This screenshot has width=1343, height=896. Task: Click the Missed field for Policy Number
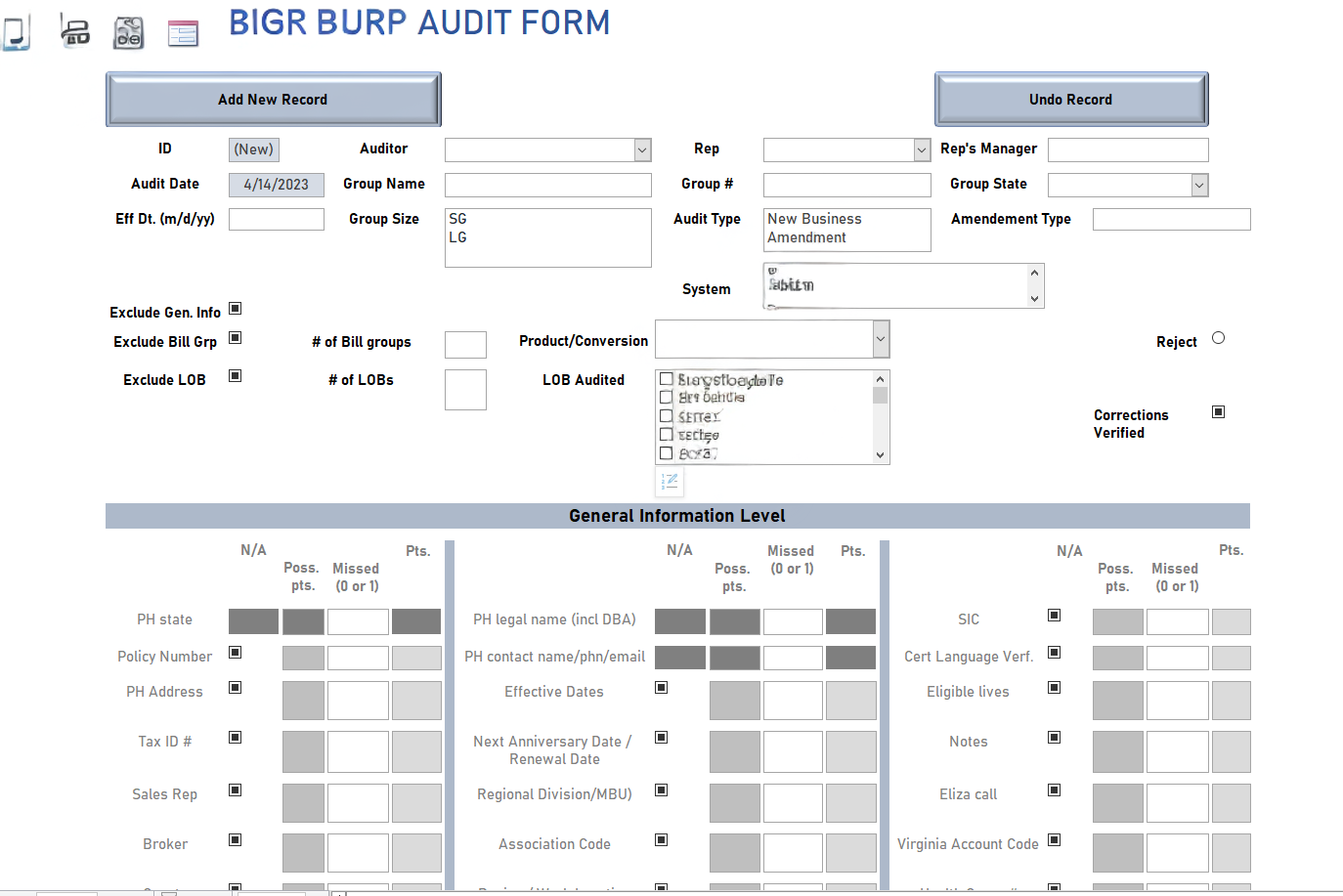click(358, 658)
